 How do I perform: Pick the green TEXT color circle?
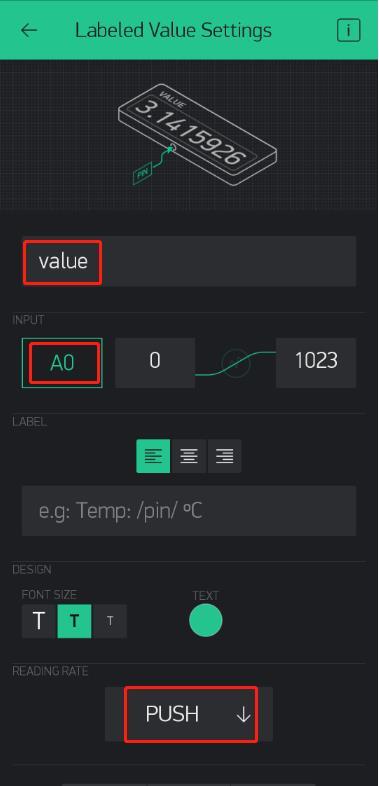click(206, 621)
